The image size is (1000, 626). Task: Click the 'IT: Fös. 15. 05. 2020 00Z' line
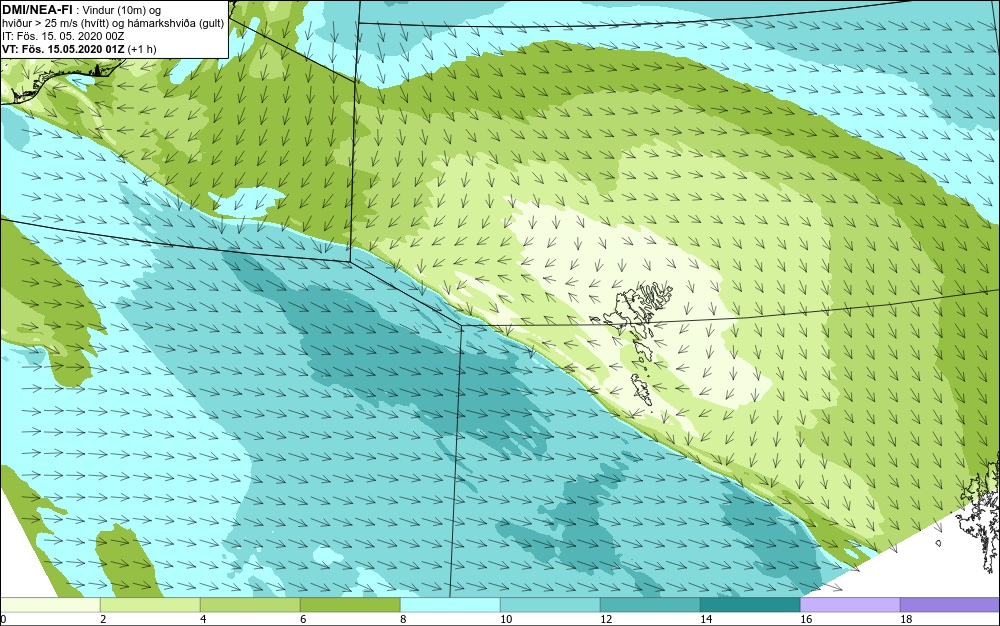tap(63, 36)
